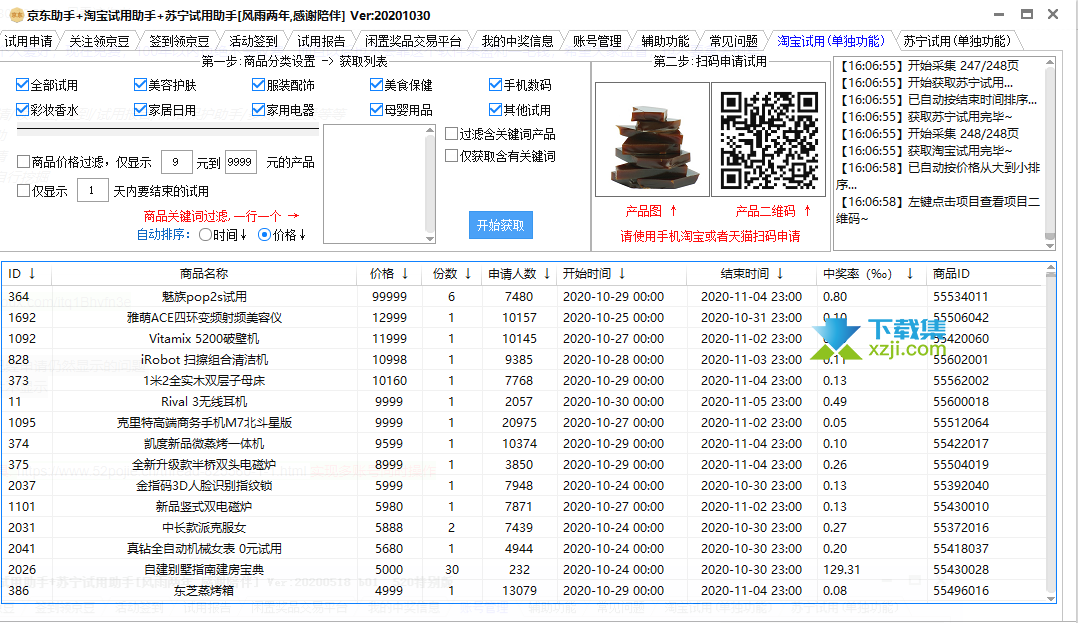Open 闲置奖品交易平台 tab

tap(412, 41)
